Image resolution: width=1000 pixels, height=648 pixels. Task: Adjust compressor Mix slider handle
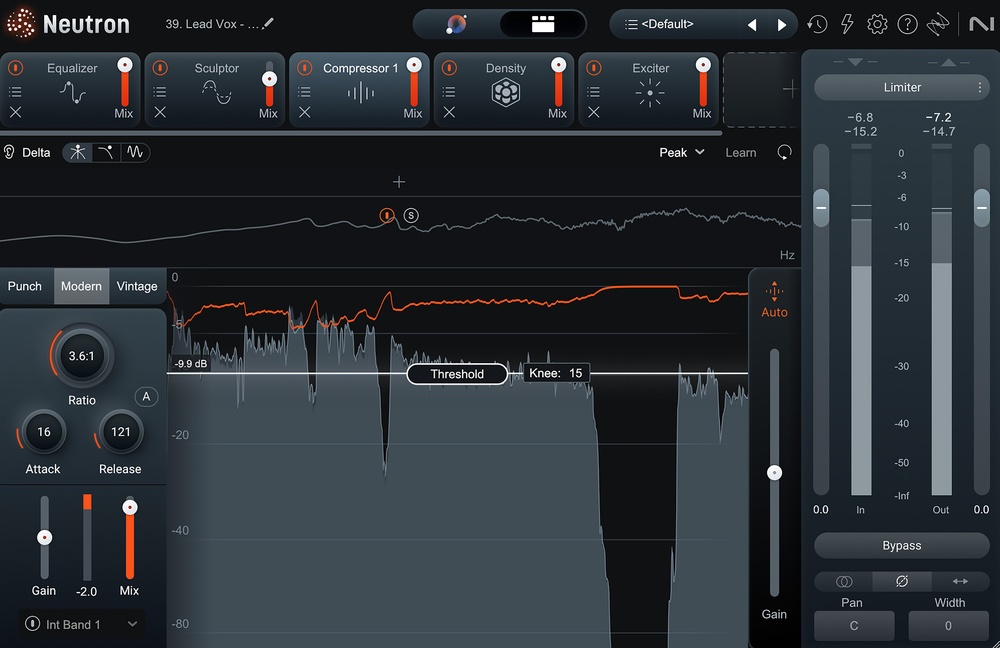coord(129,507)
